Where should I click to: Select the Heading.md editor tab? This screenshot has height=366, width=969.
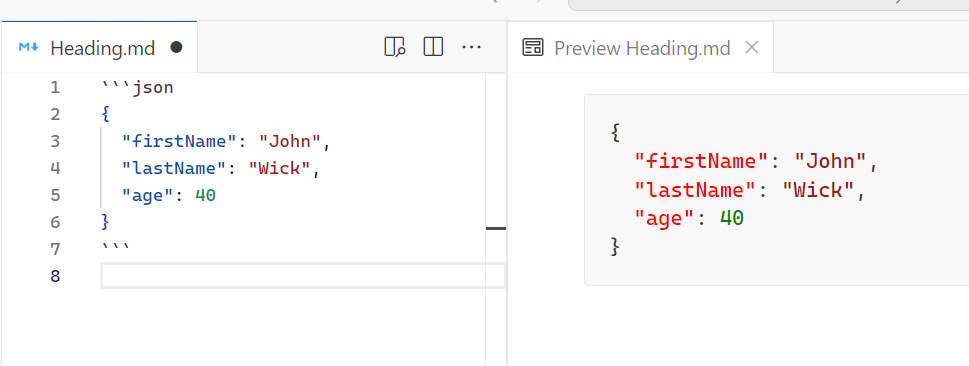pyautogui.click(x=99, y=47)
